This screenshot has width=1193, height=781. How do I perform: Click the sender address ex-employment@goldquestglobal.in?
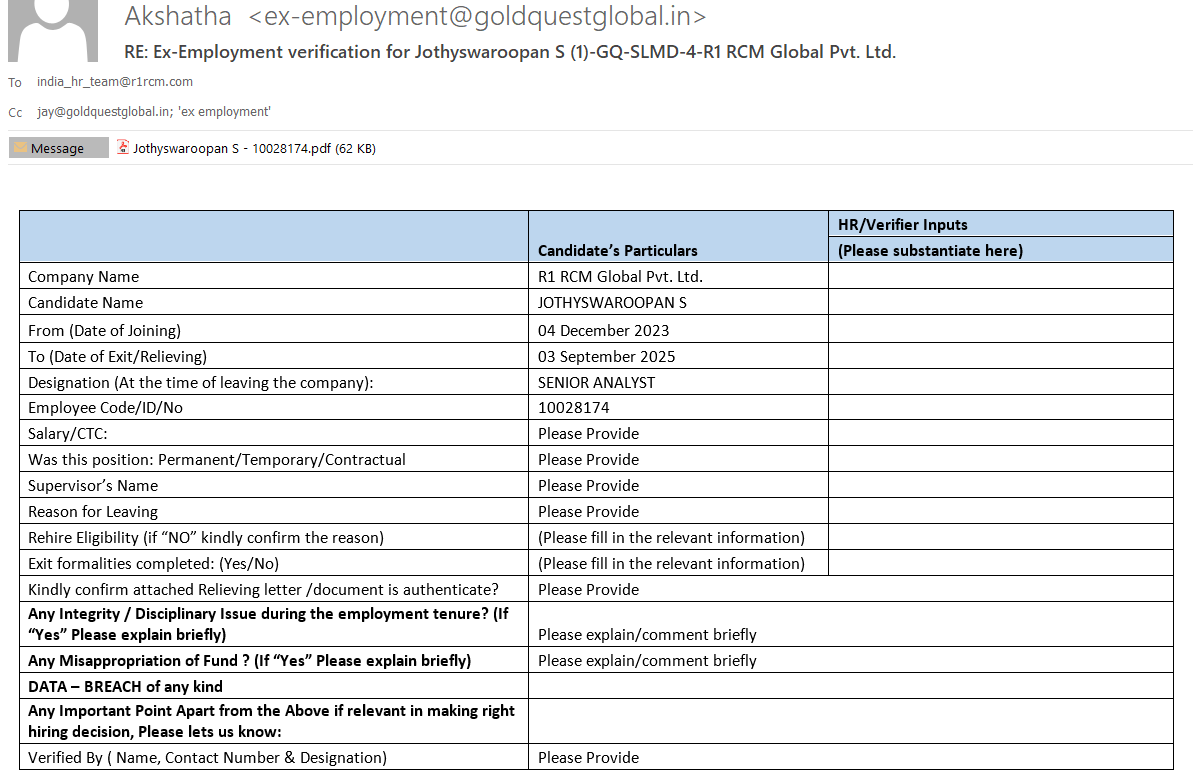pyautogui.click(x=477, y=16)
